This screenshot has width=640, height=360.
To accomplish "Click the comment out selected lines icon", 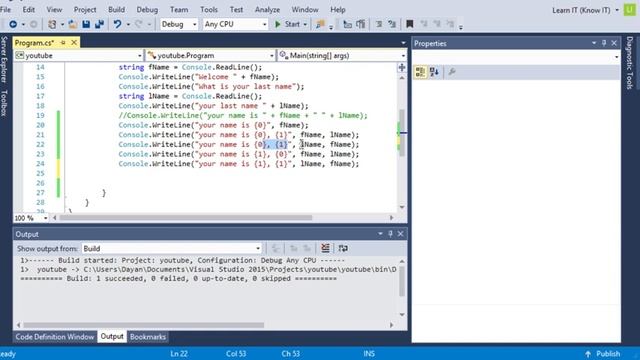I will (379, 24).
